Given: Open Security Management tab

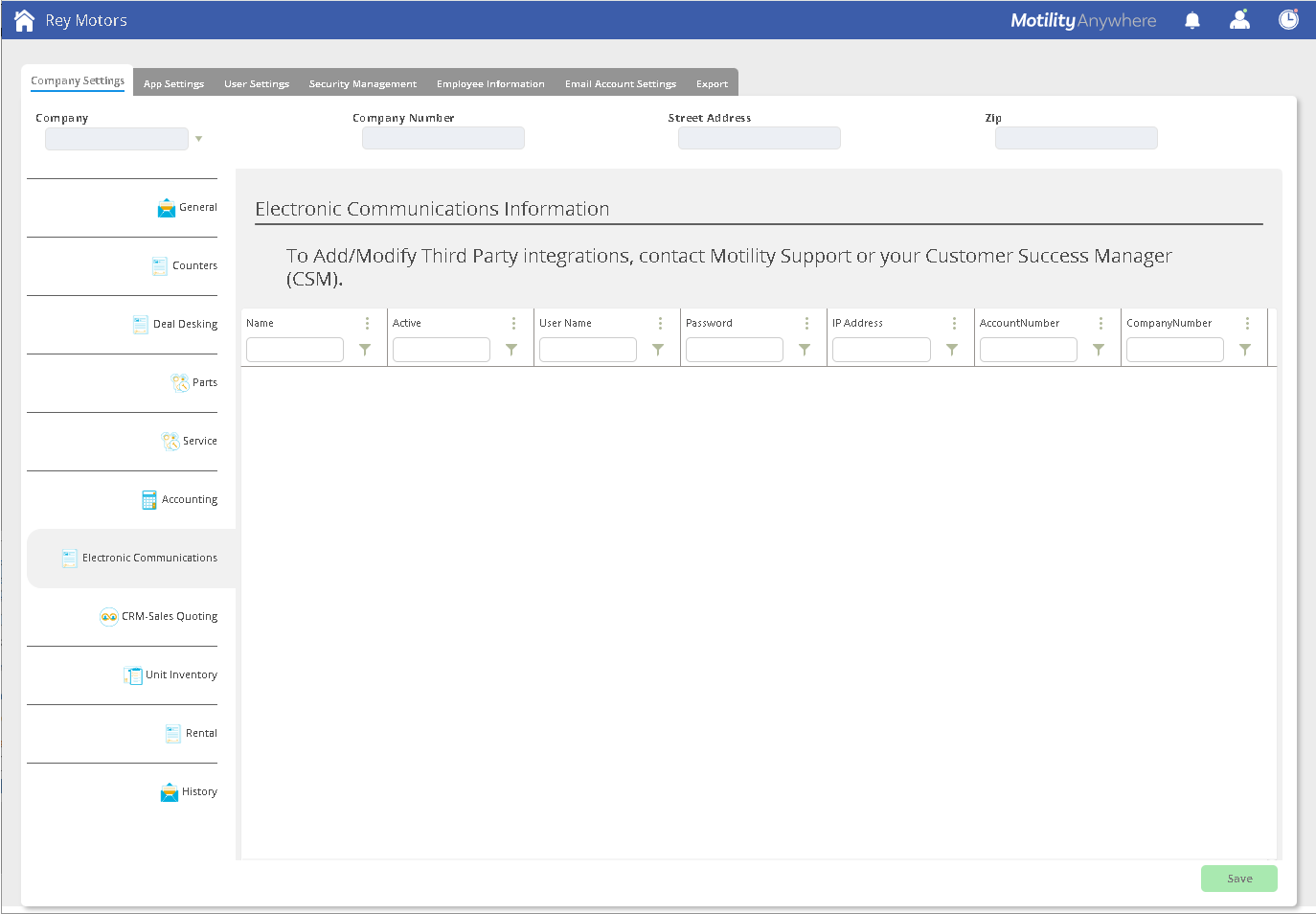Looking at the screenshot, I should click(363, 83).
